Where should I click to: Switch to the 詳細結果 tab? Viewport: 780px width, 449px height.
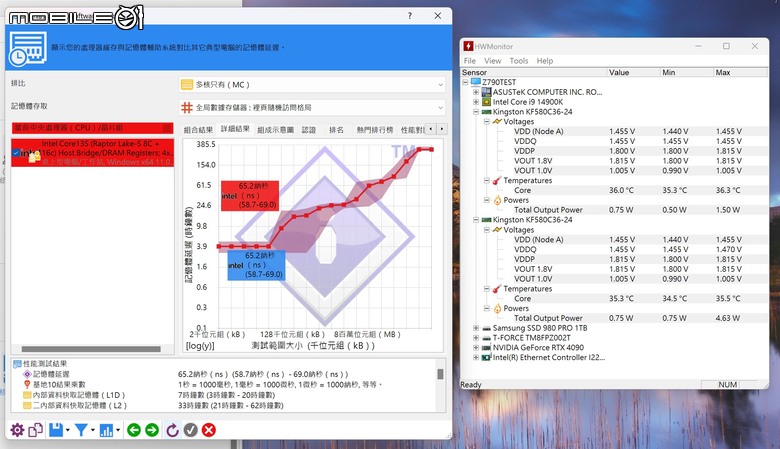(235, 129)
